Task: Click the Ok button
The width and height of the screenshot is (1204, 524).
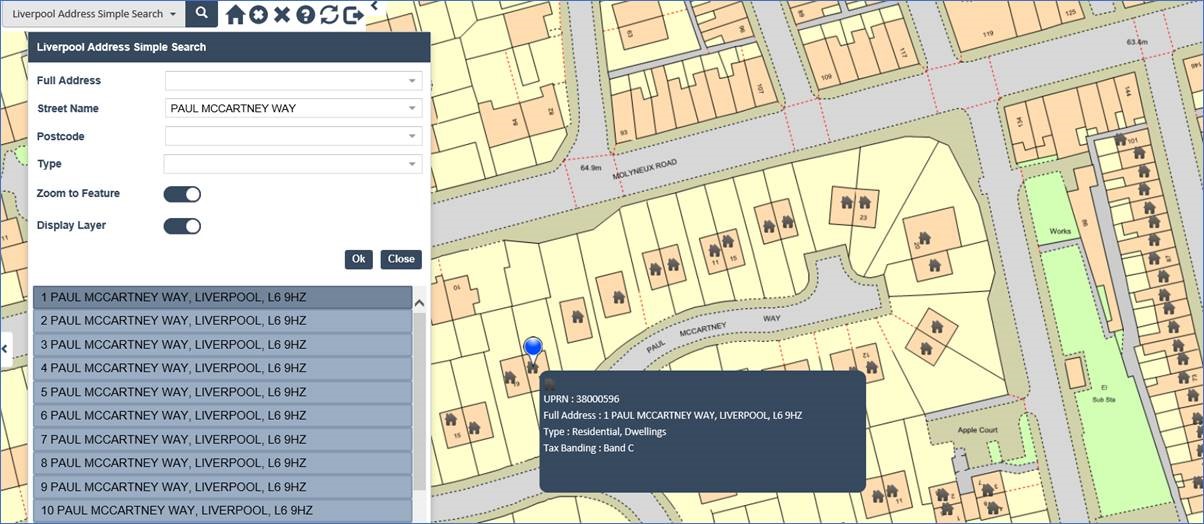Action: click(x=359, y=259)
